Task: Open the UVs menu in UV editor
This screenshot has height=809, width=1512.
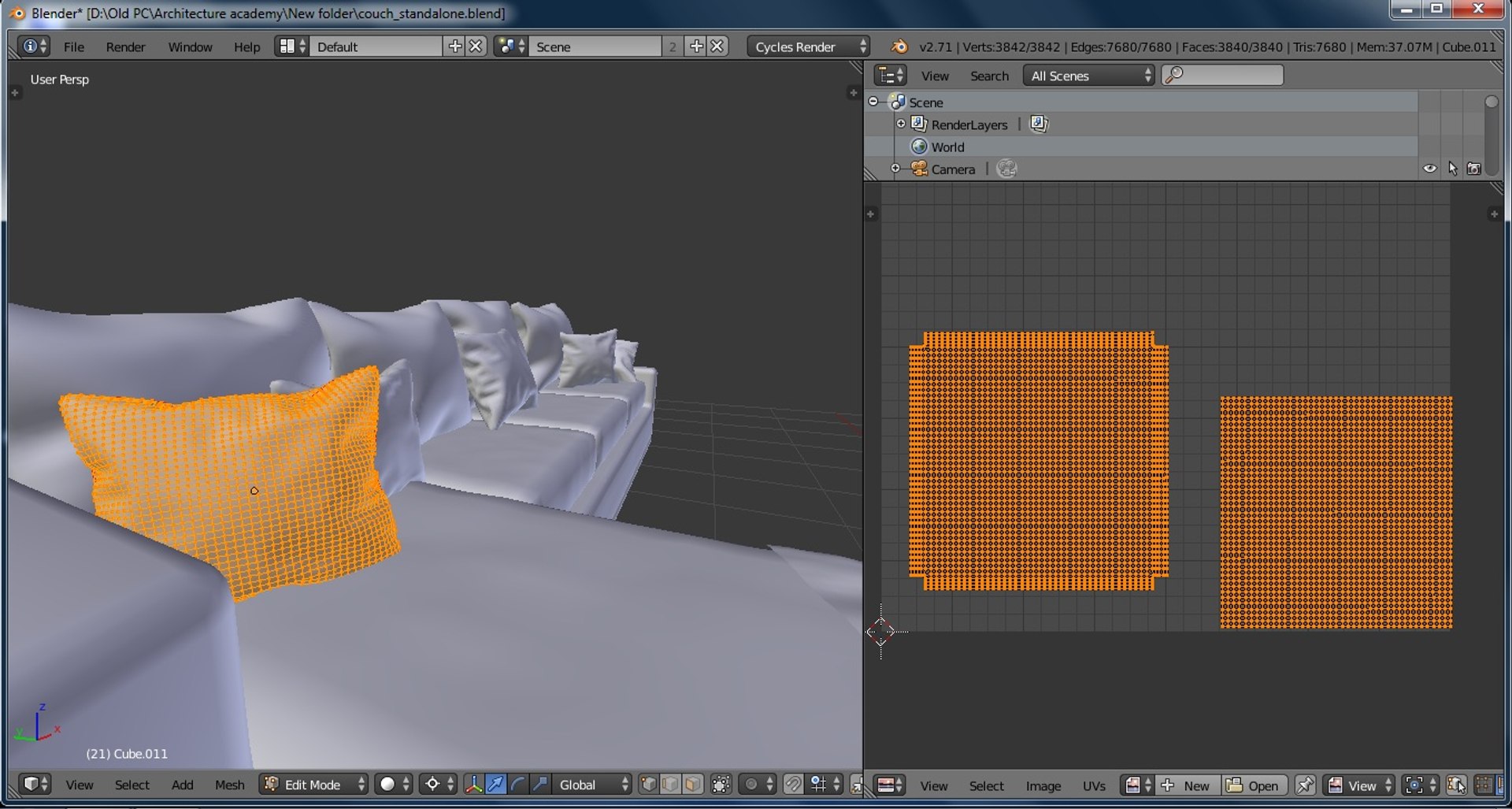Action: point(1094,785)
